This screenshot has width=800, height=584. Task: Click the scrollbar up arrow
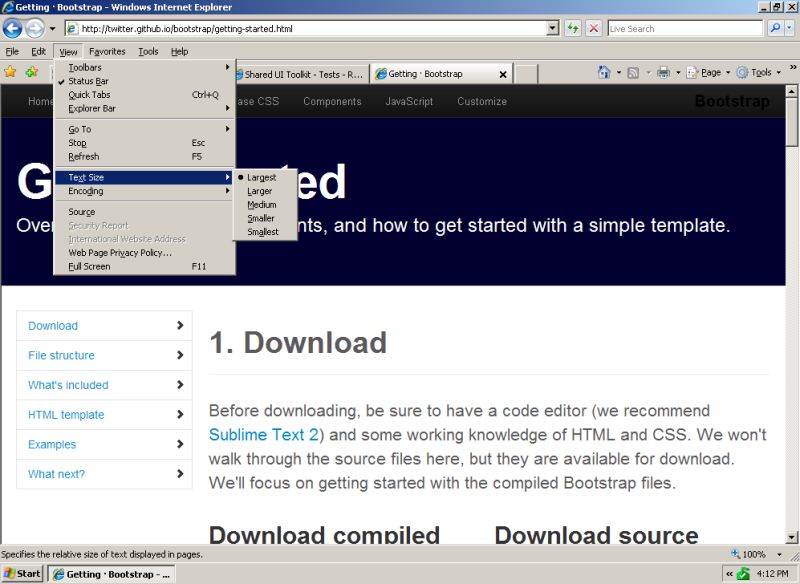(x=791, y=92)
